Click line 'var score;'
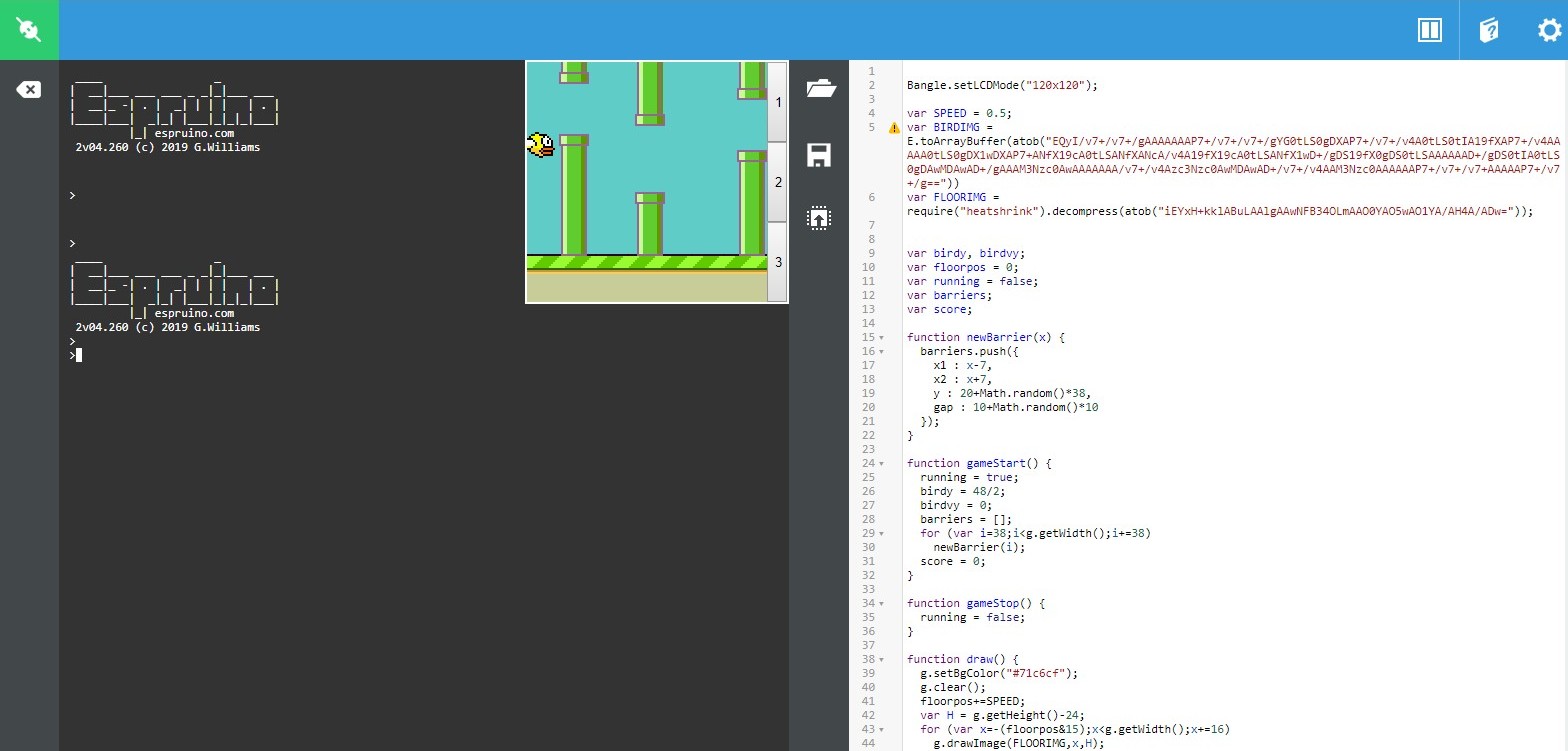The height and width of the screenshot is (751, 1568). [939, 309]
